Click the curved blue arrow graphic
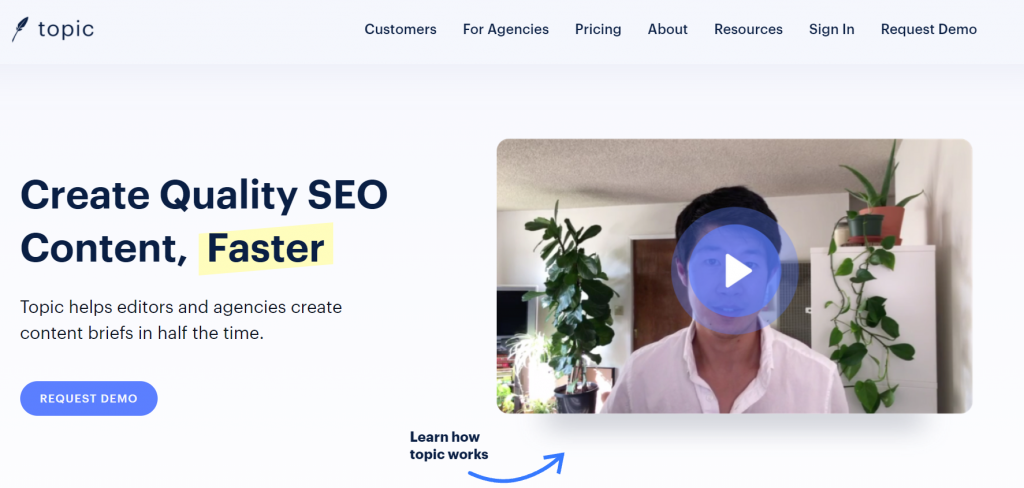The height and width of the screenshot is (488, 1024). click(516, 467)
